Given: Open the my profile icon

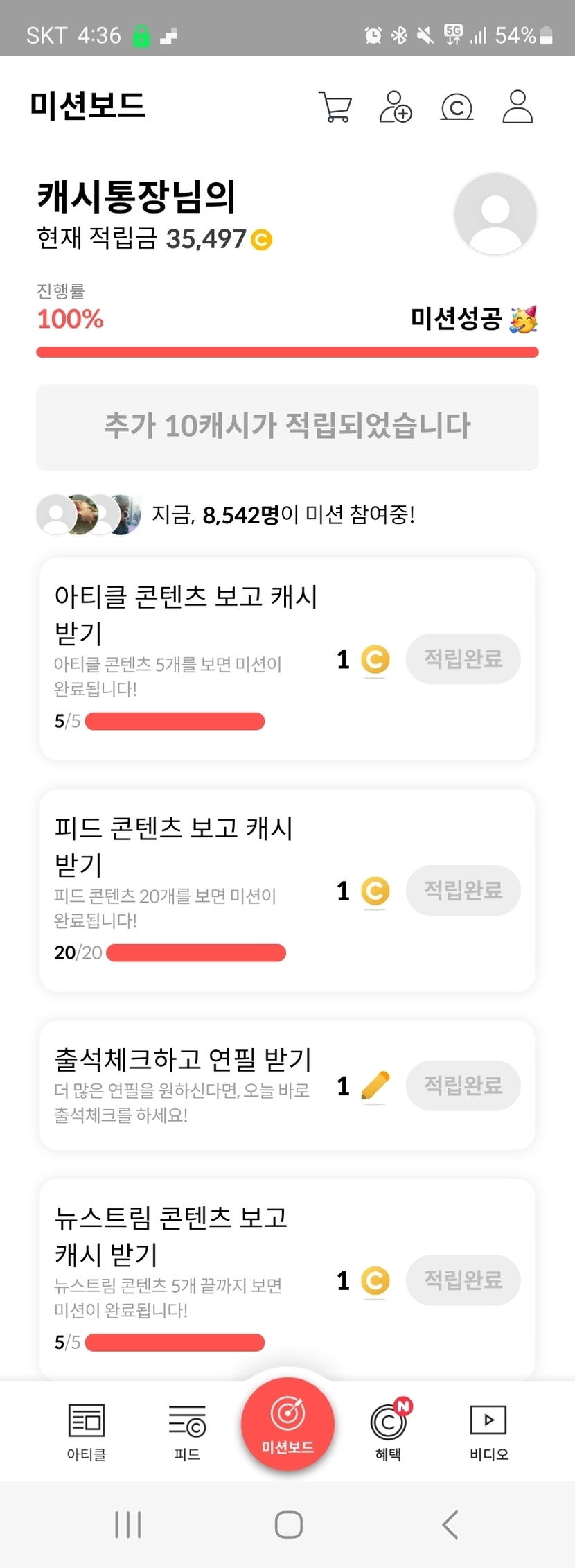Looking at the screenshot, I should [x=517, y=107].
